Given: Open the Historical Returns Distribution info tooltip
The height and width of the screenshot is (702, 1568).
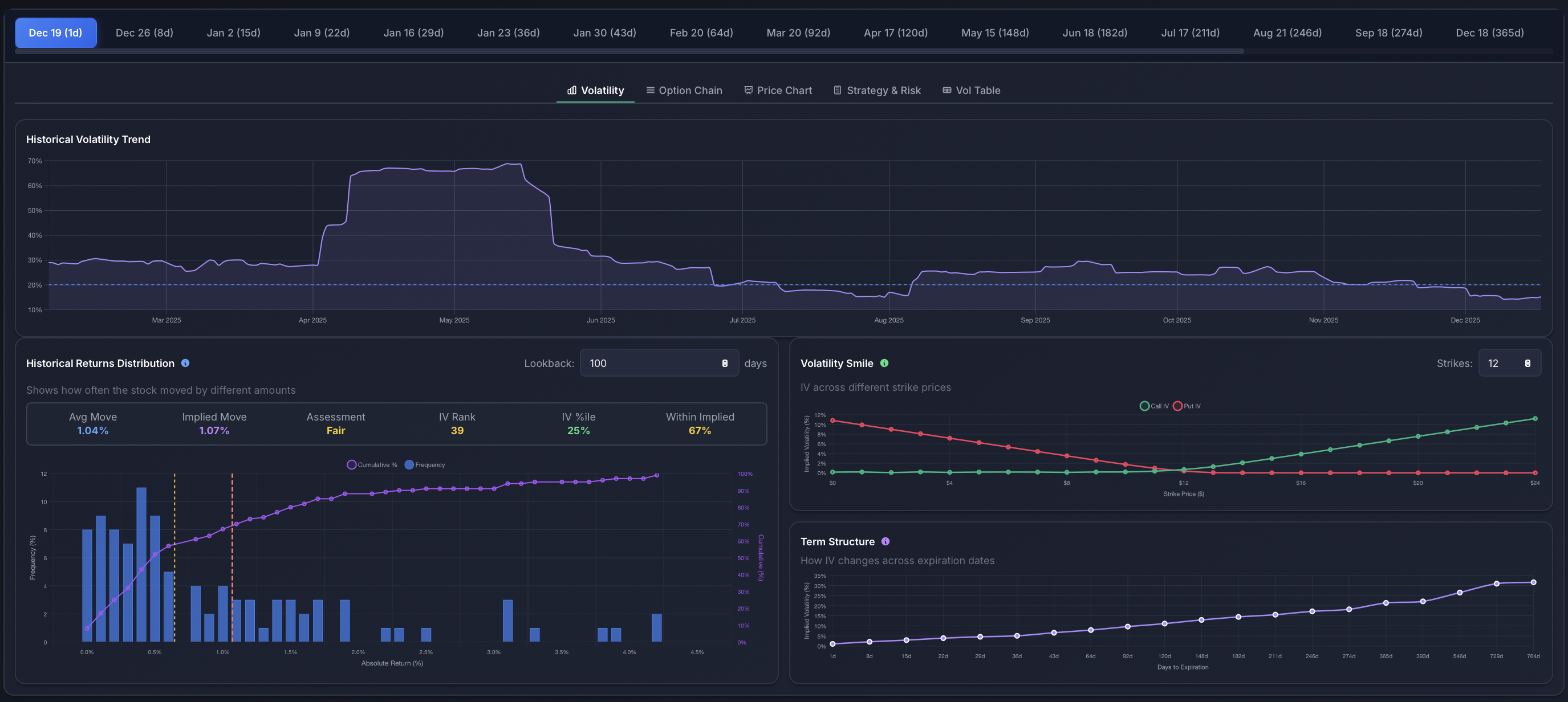Looking at the screenshot, I should click(186, 362).
